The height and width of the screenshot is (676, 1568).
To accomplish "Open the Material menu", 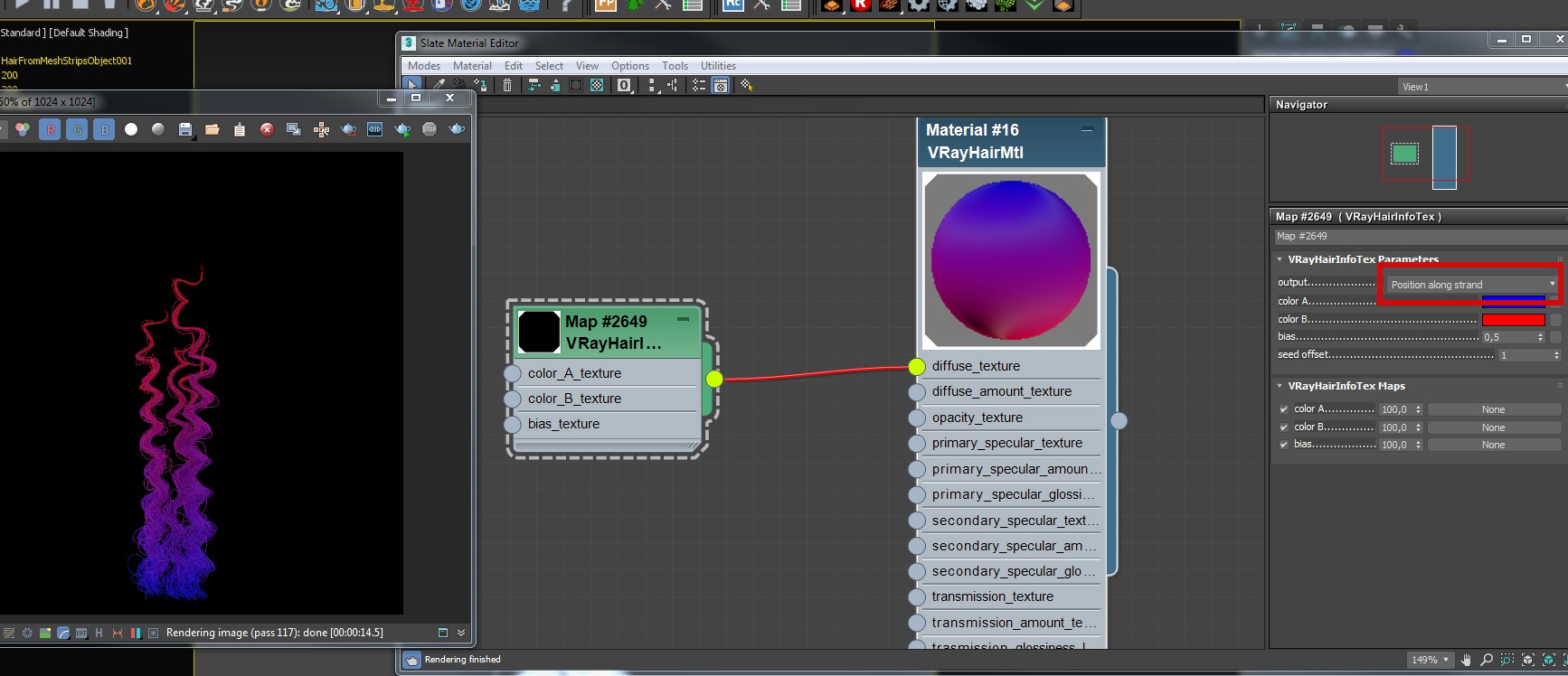I will click(472, 66).
